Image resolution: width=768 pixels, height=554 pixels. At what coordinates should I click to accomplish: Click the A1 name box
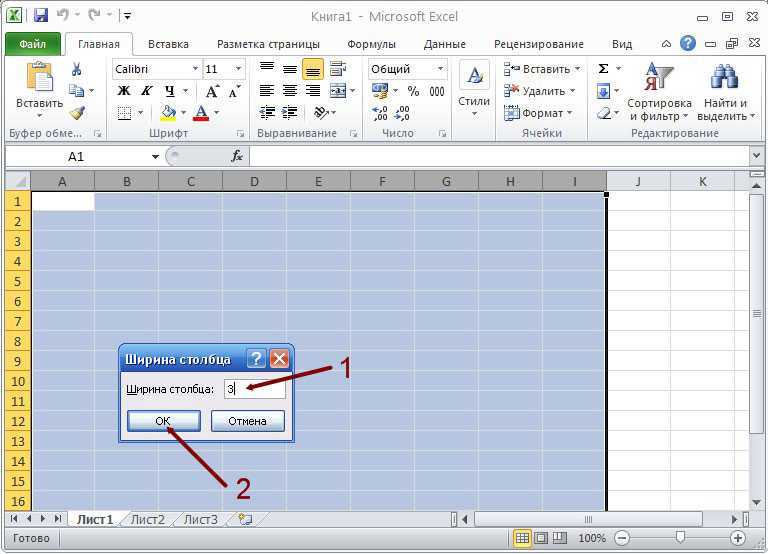(x=76, y=157)
